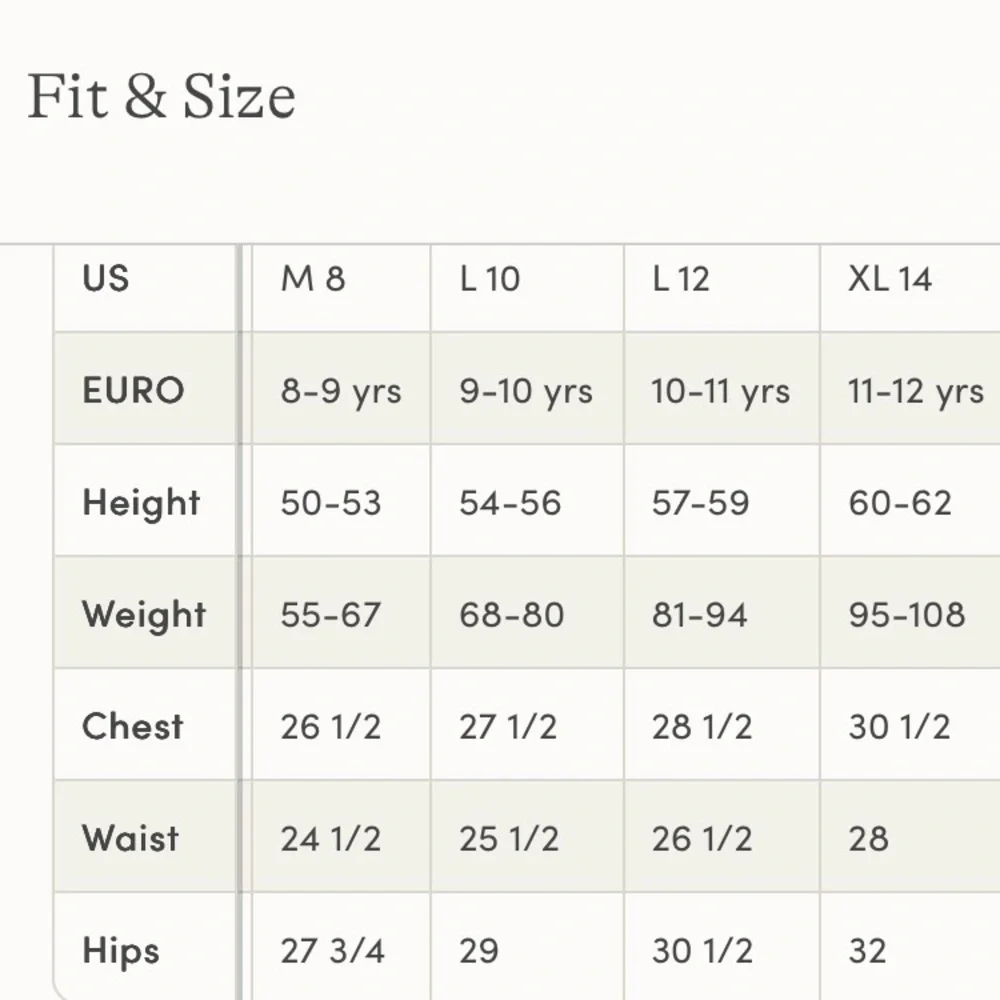Click the M 8 size column header
The width and height of the screenshot is (1000, 1000).
tap(313, 278)
